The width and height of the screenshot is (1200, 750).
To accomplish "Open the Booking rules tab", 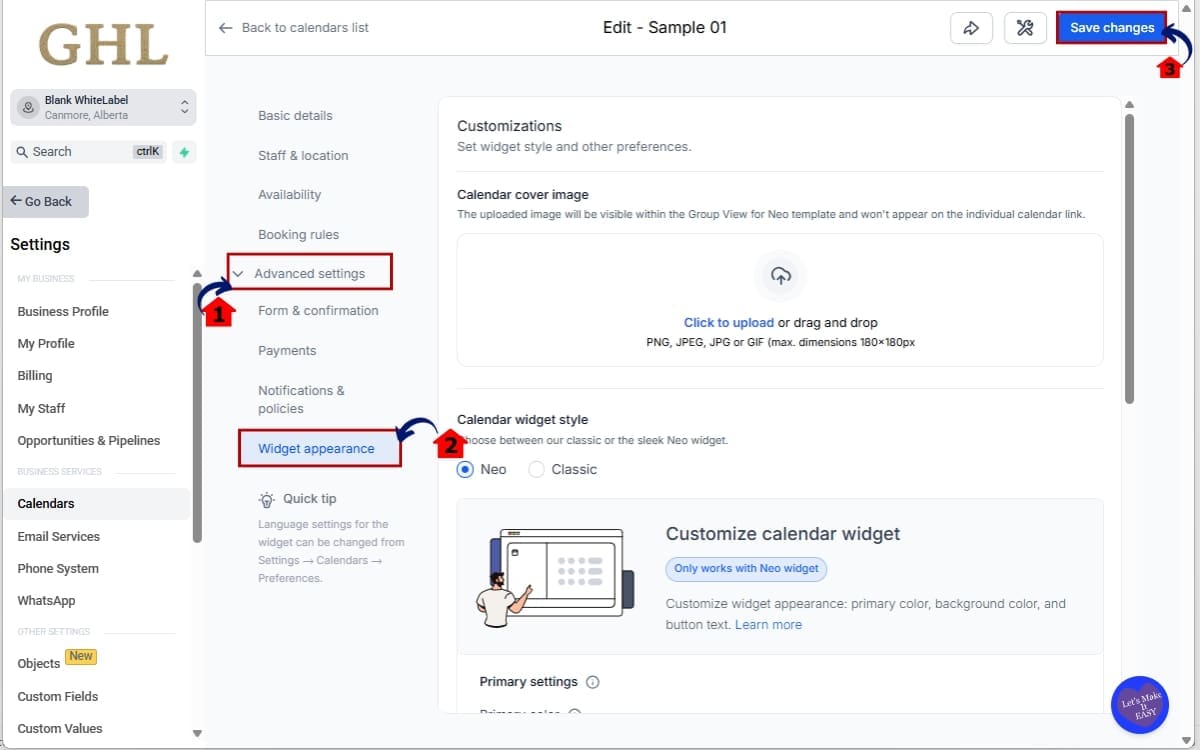I will (x=298, y=235).
